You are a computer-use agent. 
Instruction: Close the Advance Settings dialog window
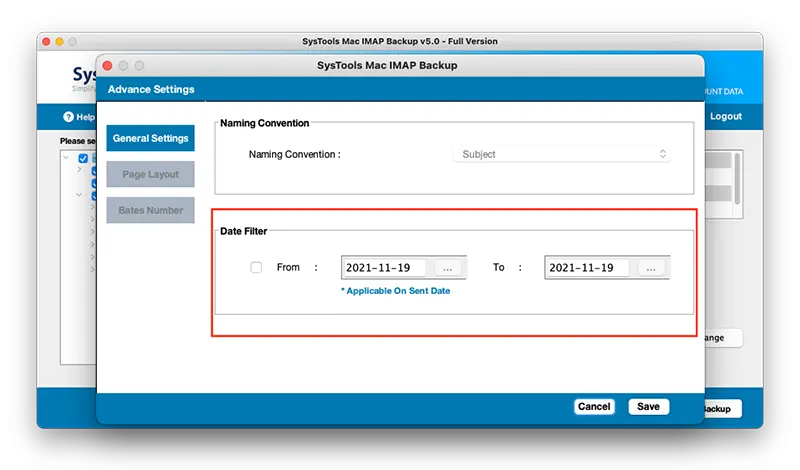[x=107, y=66]
